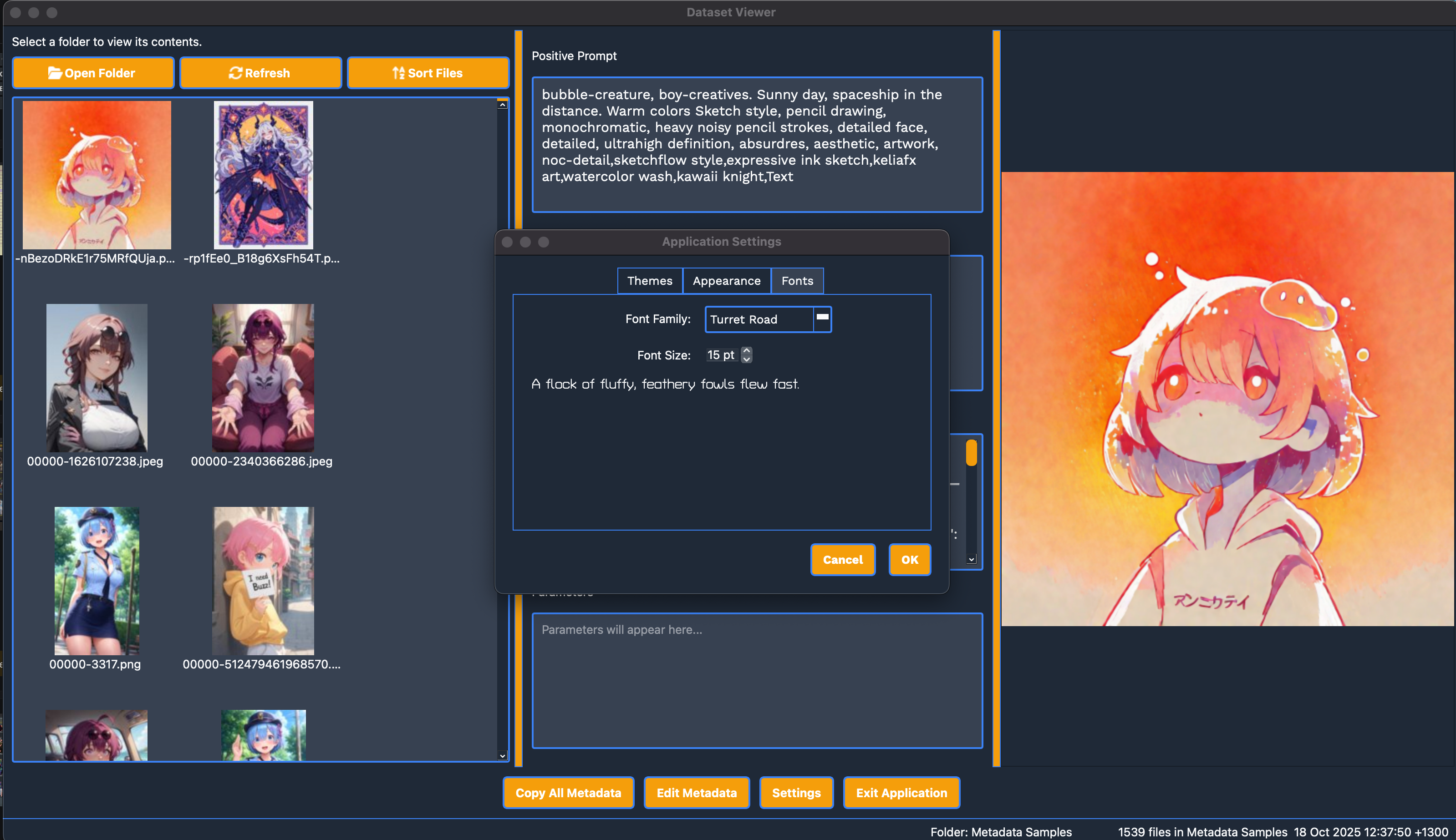Image resolution: width=1456 pixels, height=840 pixels.
Task: Click the Refresh icon button
Action: [x=260, y=73]
